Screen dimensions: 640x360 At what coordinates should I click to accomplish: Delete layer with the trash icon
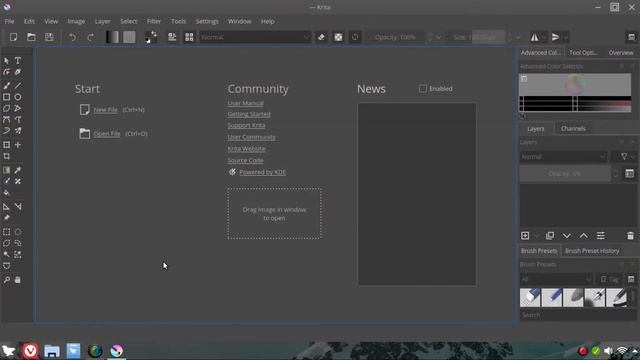[x=631, y=236]
